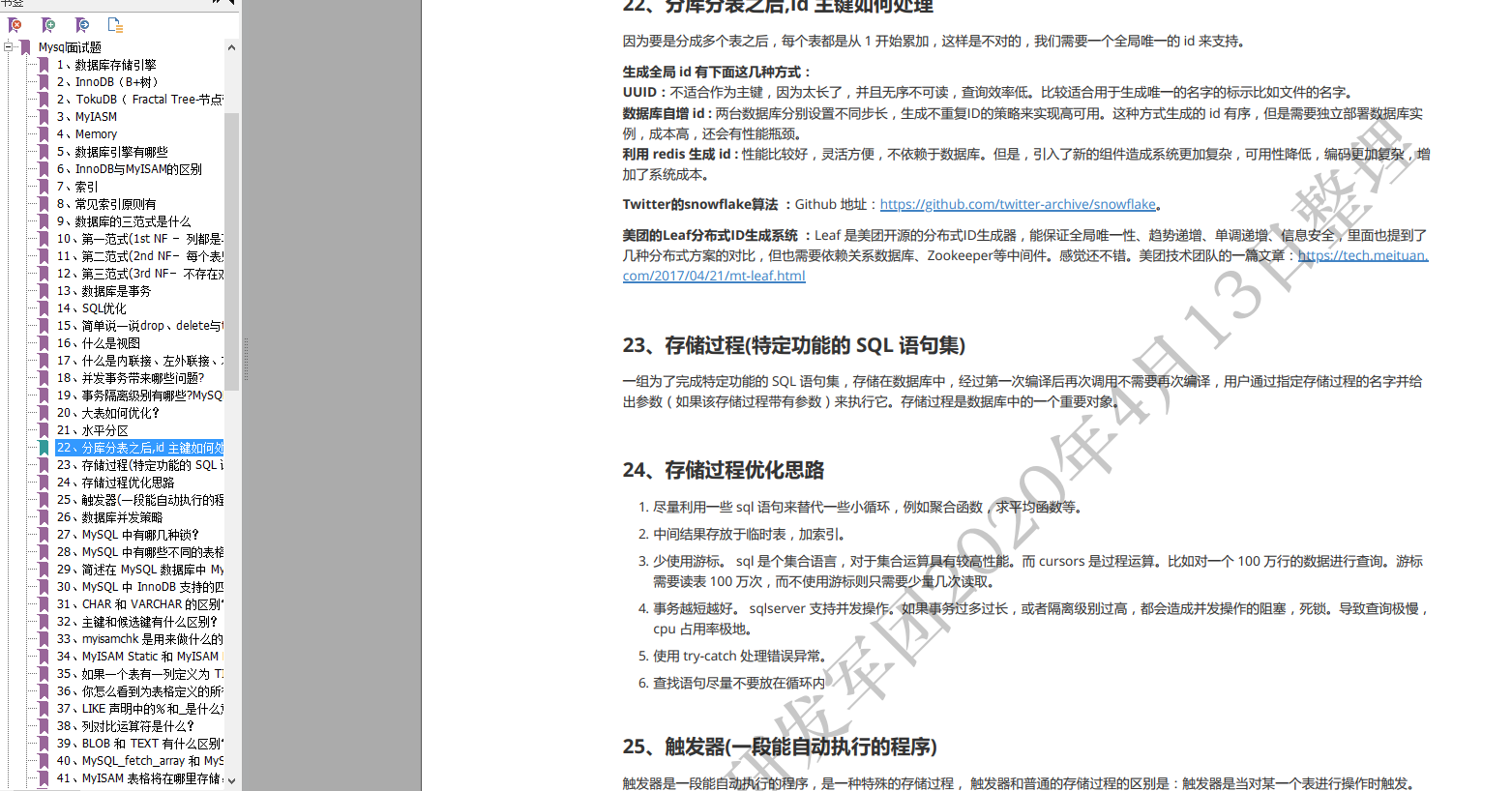The height and width of the screenshot is (791, 1512).
Task: Click the bookmark icon beside 3、MyIASM
Action: (44, 117)
